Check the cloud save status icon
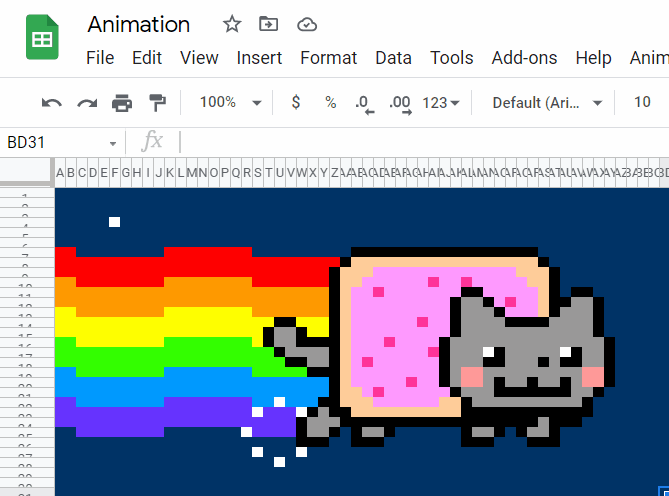This screenshot has height=496, width=669. 307,24
